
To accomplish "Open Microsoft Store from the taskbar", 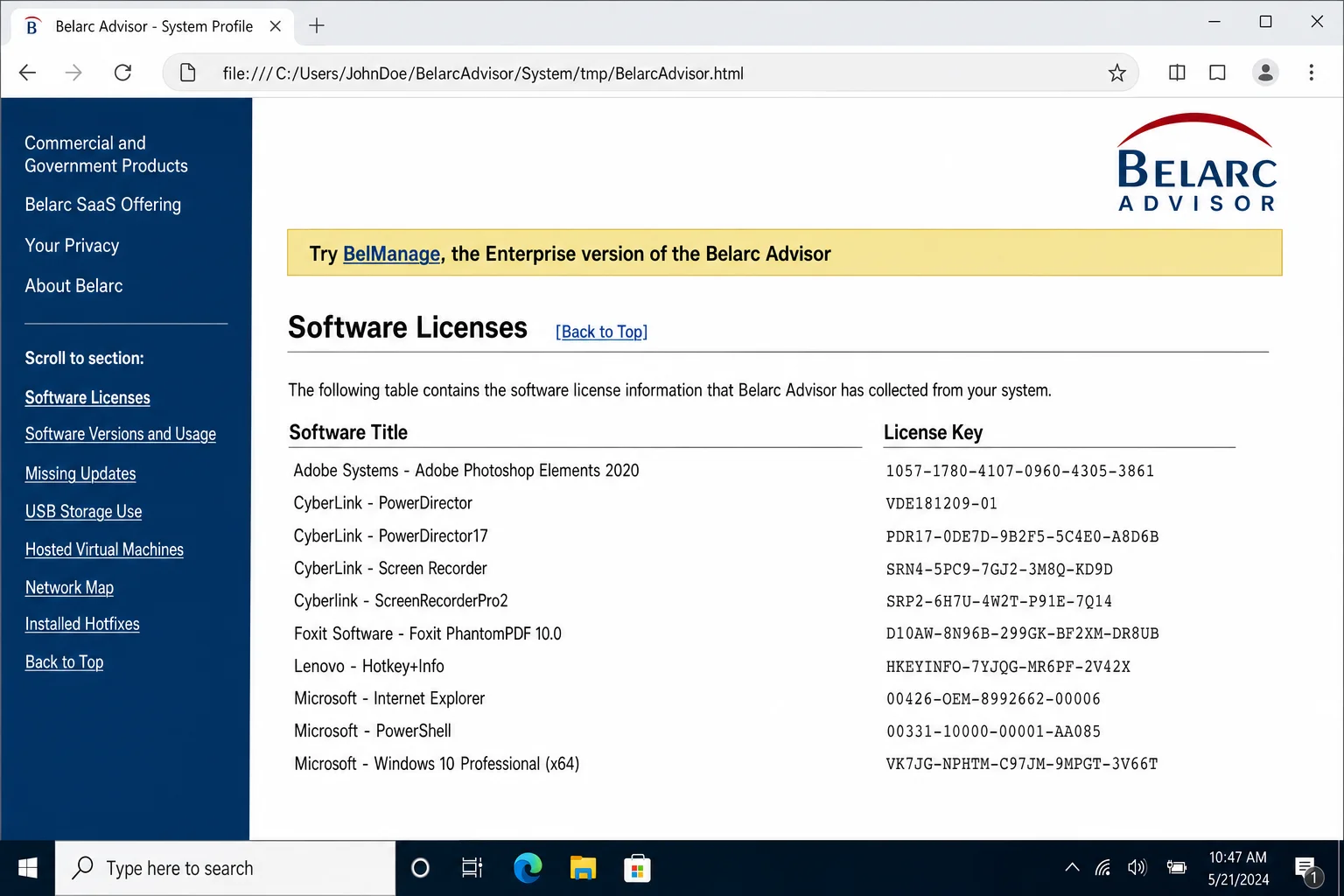I will (x=637, y=868).
